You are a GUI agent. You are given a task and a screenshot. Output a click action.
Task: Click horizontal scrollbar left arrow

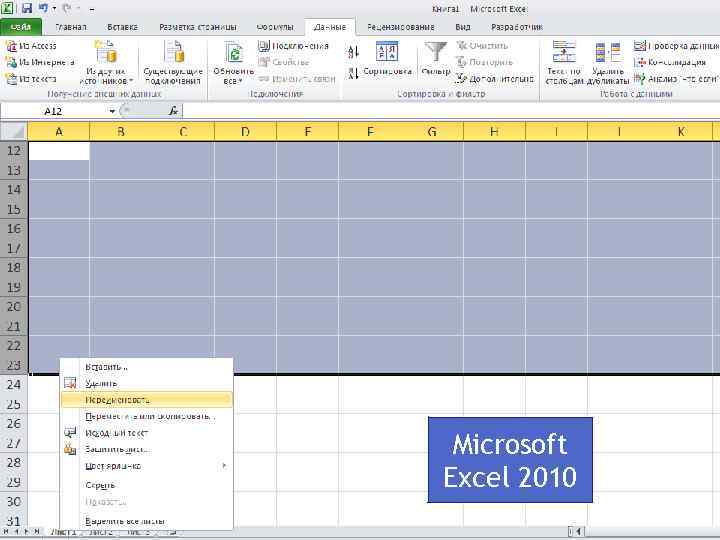click(579, 532)
